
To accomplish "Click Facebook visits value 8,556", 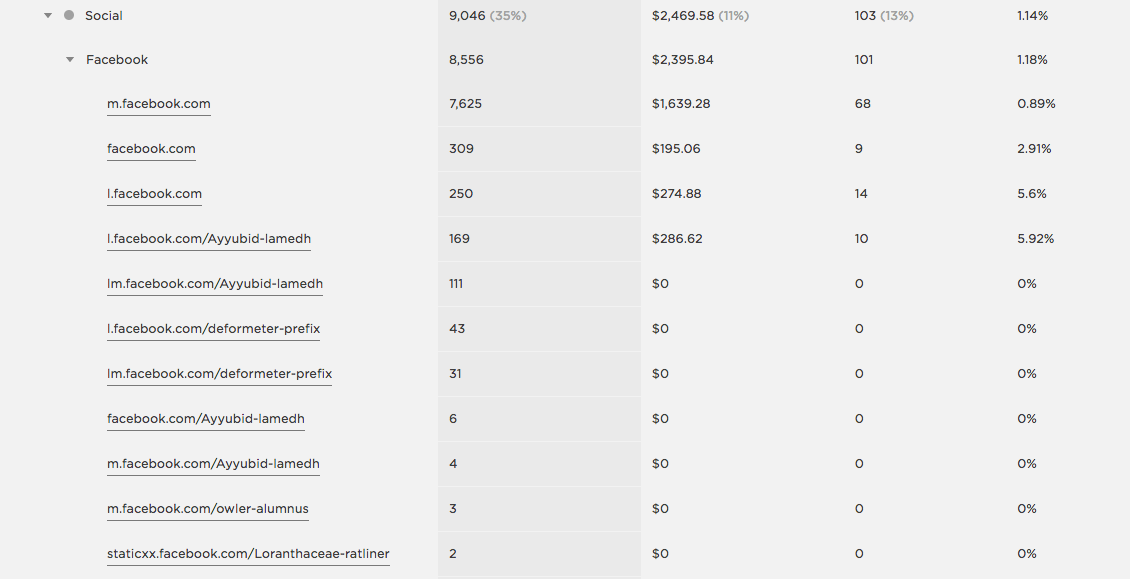I will [467, 60].
